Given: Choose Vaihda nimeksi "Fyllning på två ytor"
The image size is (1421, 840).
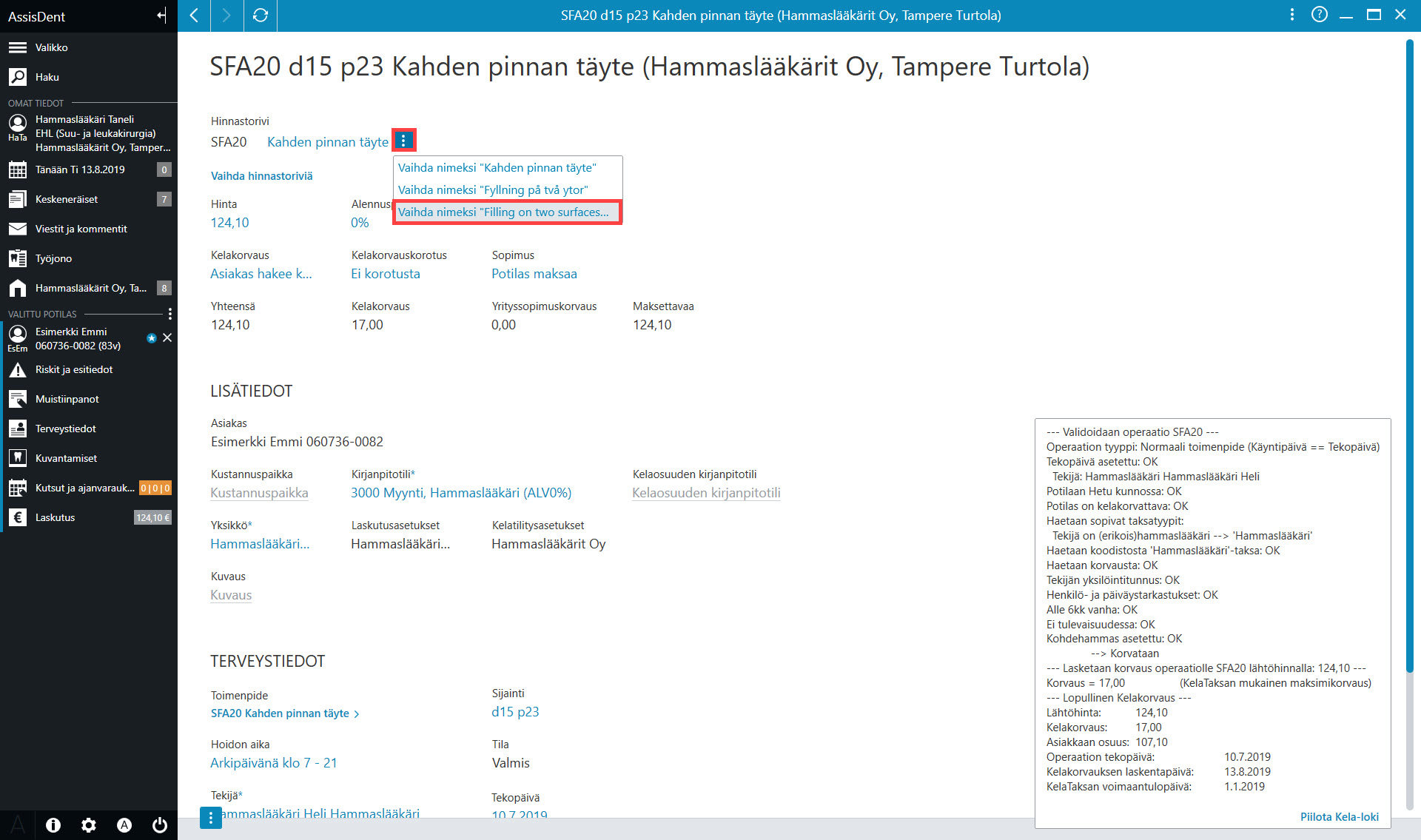Looking at the screenshot, I should tap(508, 190).
